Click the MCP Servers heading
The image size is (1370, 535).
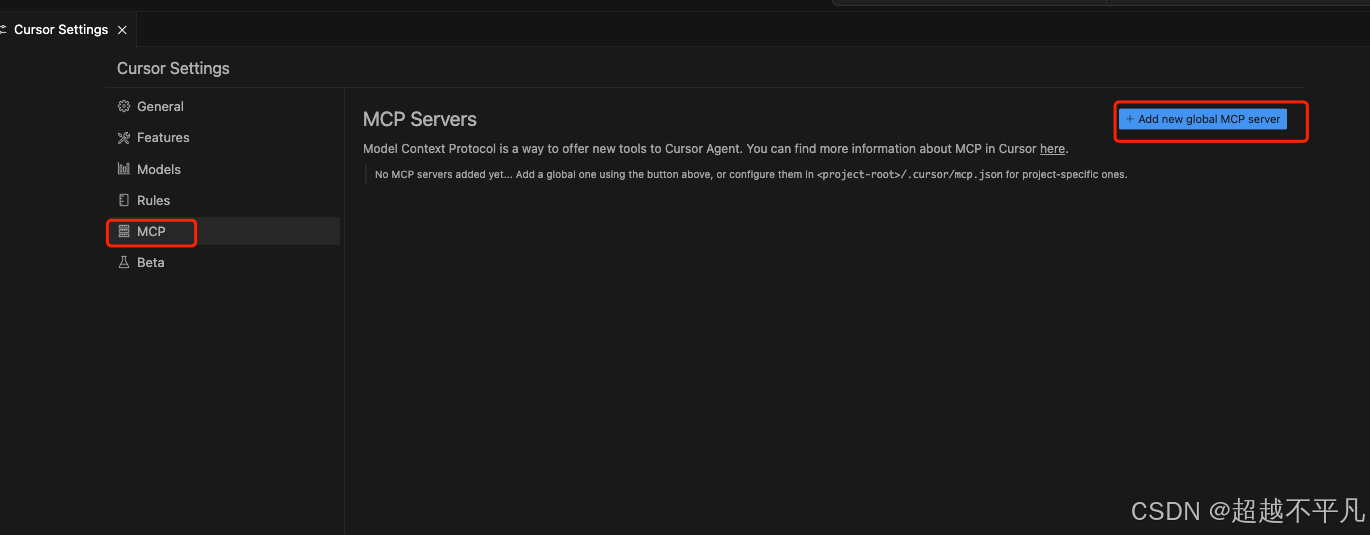(420, 119)
